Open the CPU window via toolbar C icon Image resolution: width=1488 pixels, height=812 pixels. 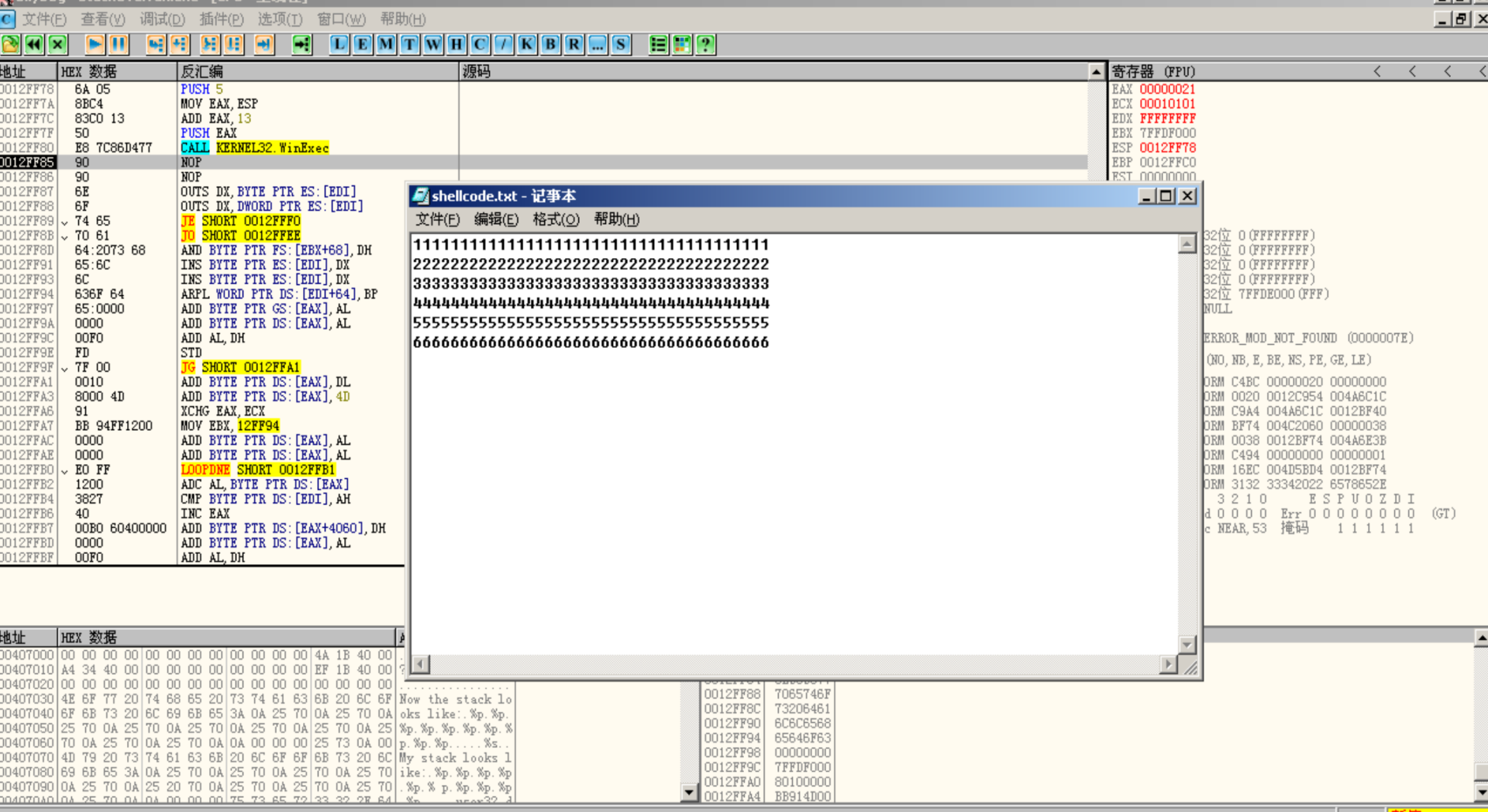click(x=480, y=45)
